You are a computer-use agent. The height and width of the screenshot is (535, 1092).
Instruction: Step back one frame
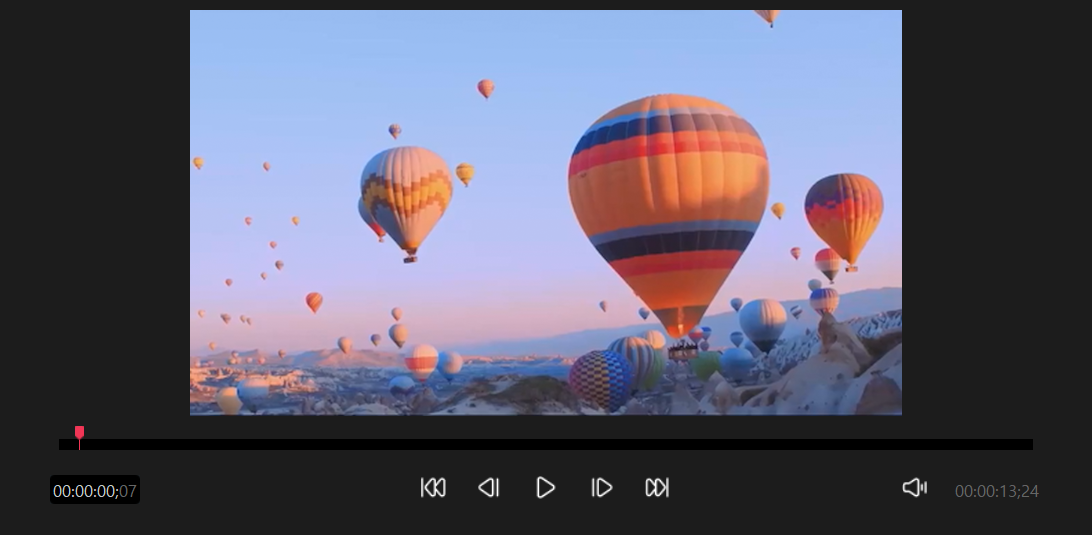[x=488, y=488]
